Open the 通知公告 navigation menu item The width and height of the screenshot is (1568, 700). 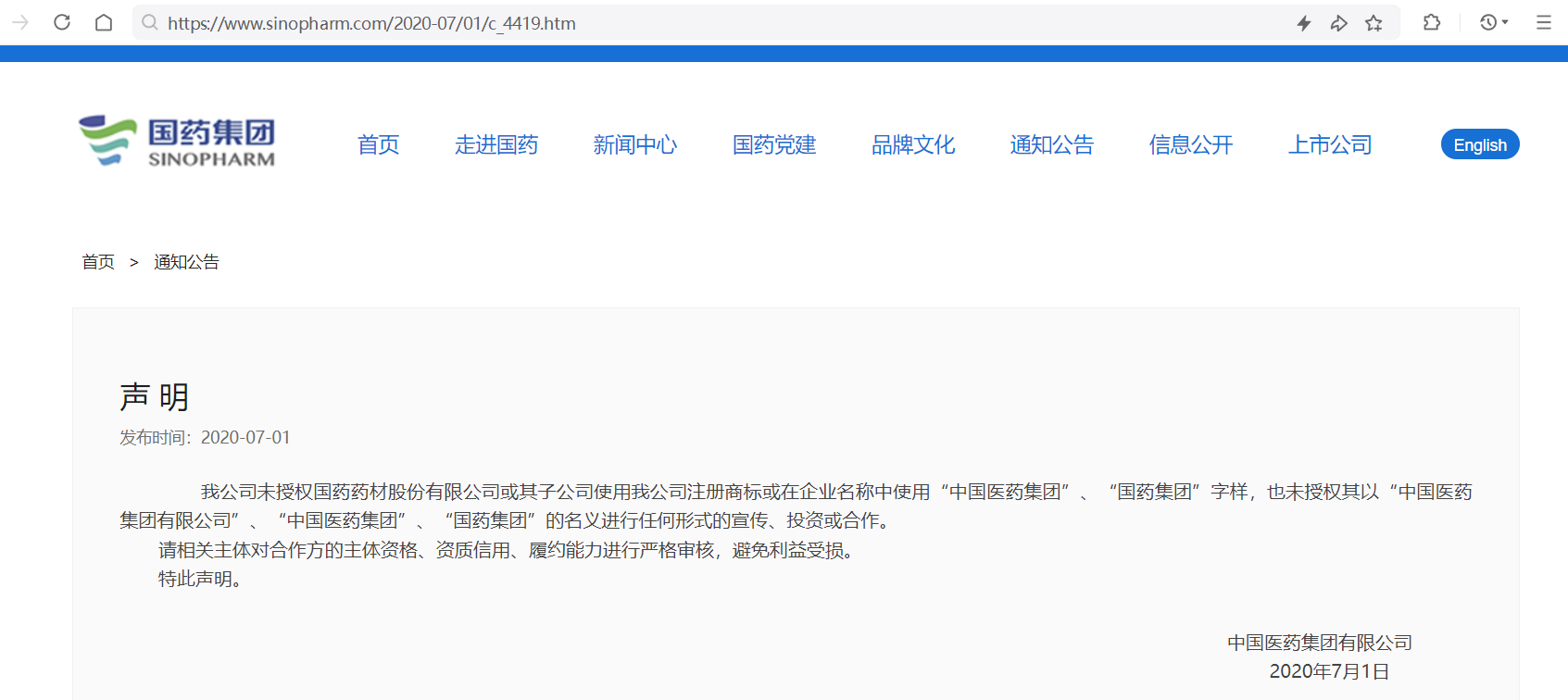1052,144
